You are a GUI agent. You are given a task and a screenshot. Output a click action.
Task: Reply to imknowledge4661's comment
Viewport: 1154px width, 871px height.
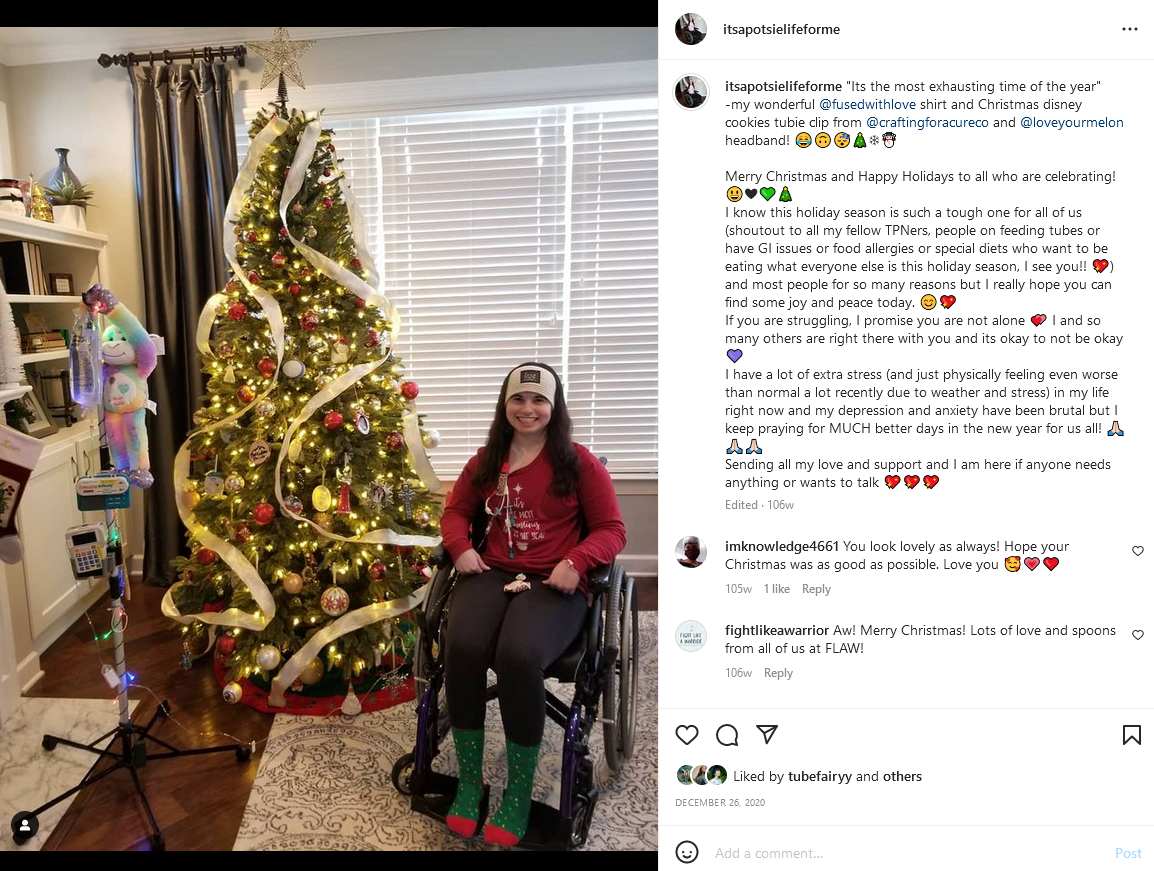[x=816, y=589]
